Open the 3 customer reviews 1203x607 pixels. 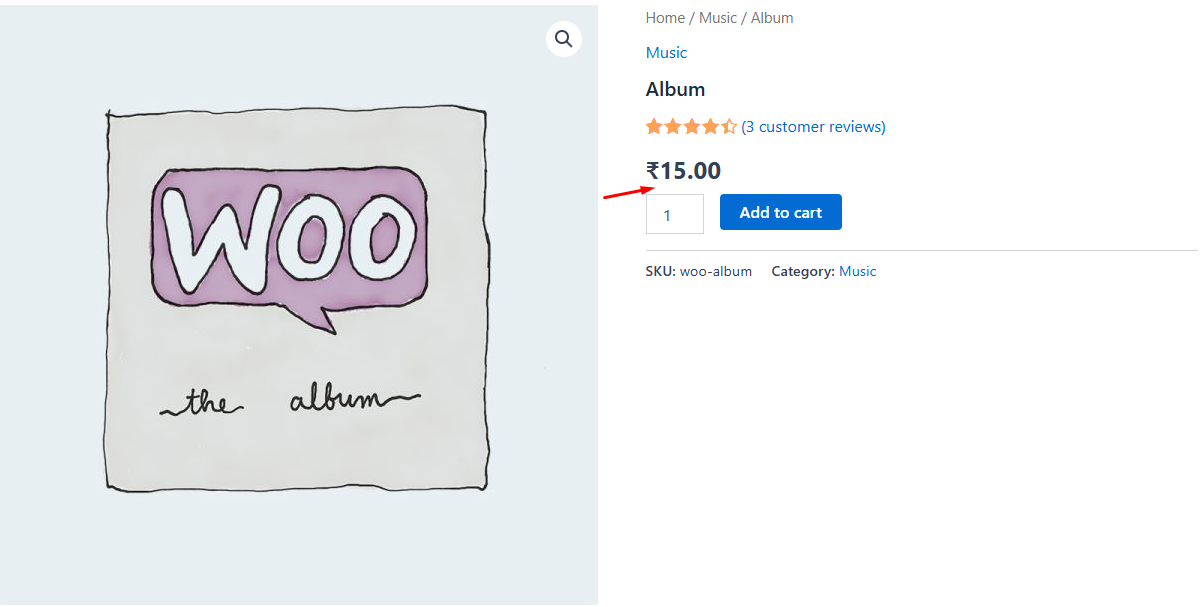[813, 126]
